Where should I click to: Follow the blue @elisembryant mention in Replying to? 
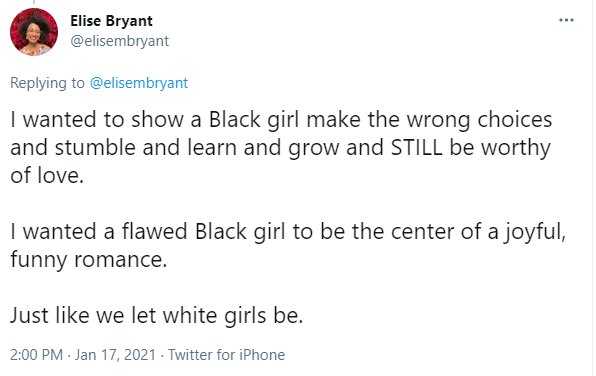click(139, 83)
